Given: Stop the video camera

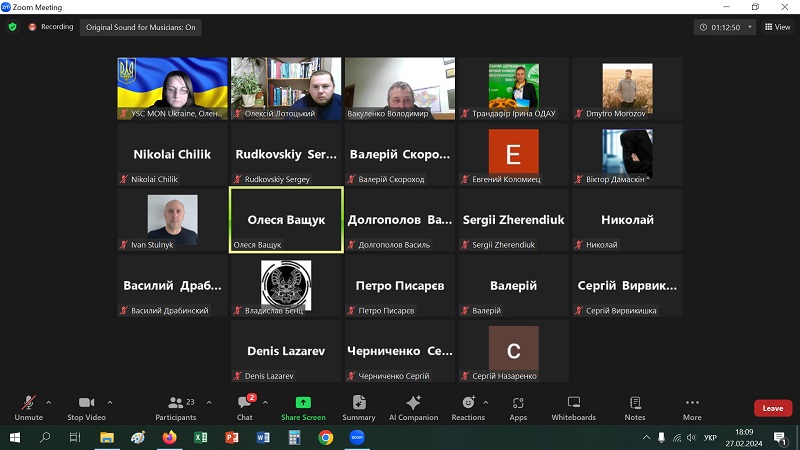Looking at the screenshot, I should (x=87, y=406).
